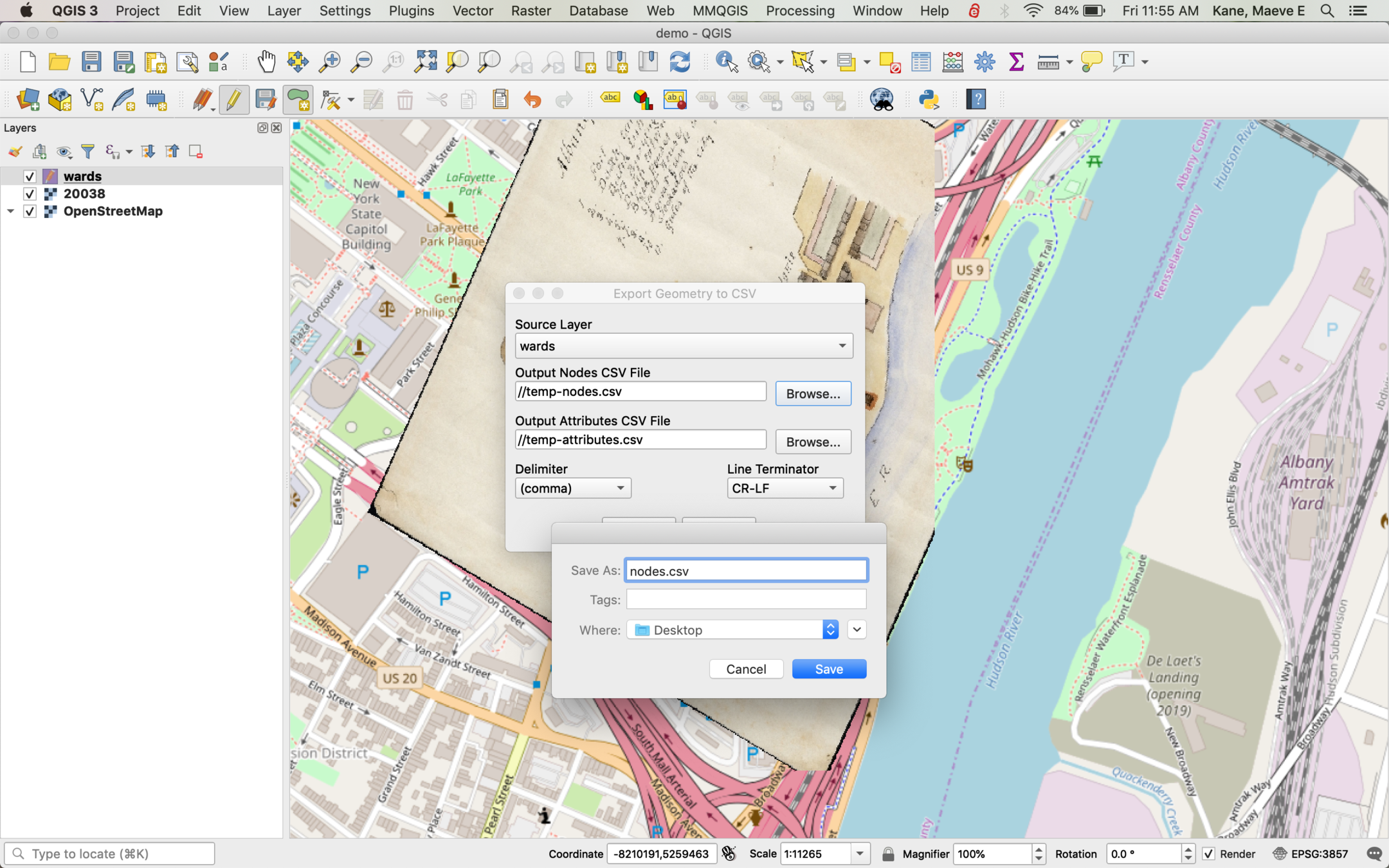Uncheck the wards layer visibility checkbox
The image size is (1389, 868).
(30, 176)
